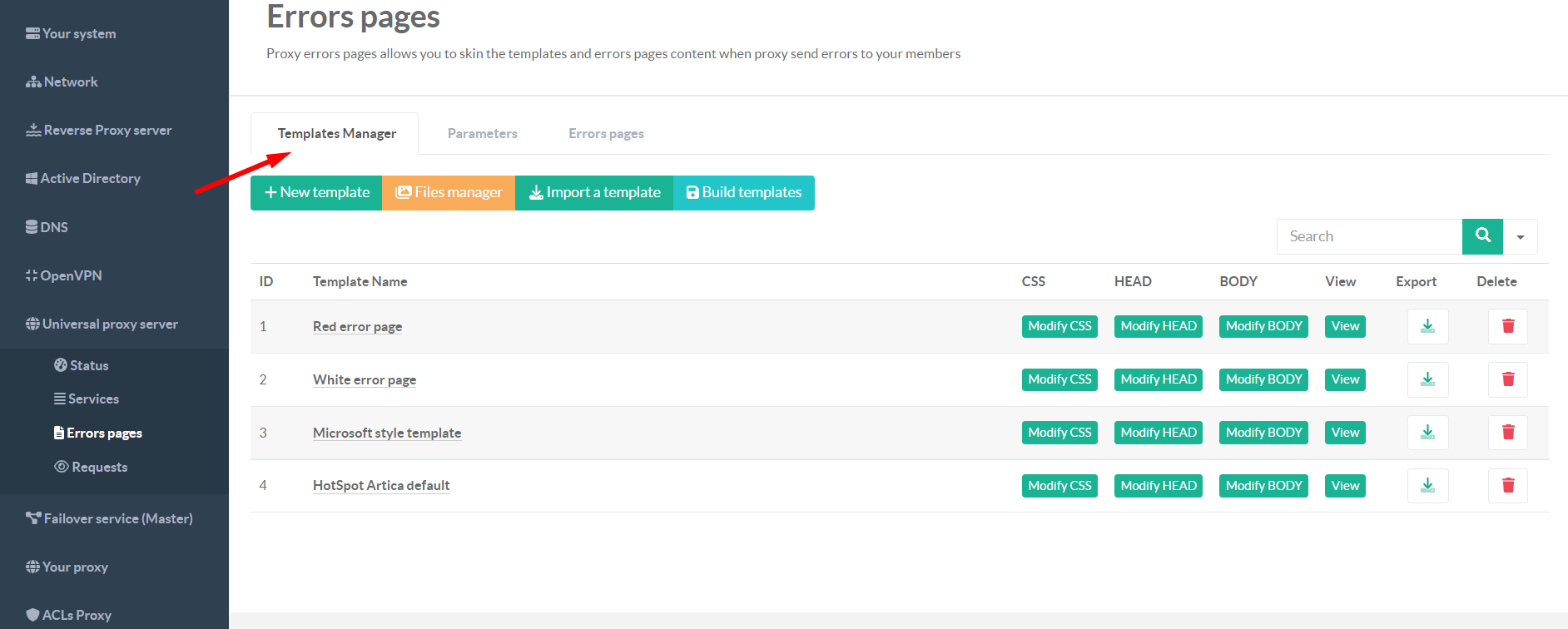This screenshot has height=629, width=1568.
Task: Click the search magnifier button
Action: tap(1482, 236)
